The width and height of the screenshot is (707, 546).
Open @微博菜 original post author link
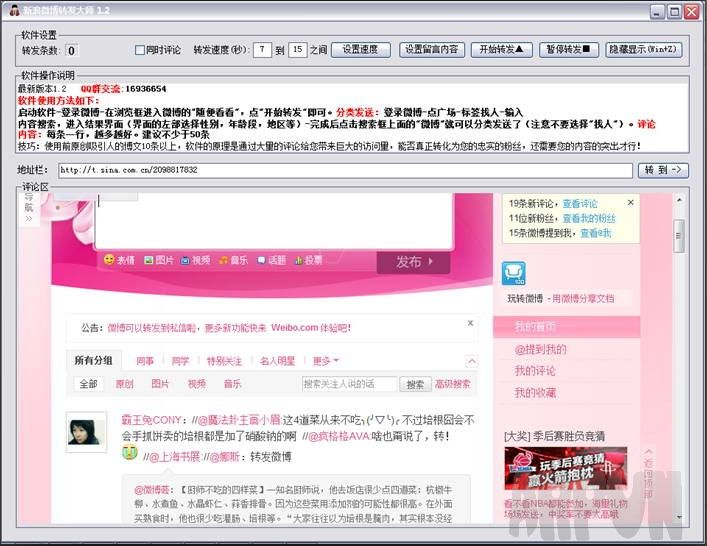(x=152, y=490)
